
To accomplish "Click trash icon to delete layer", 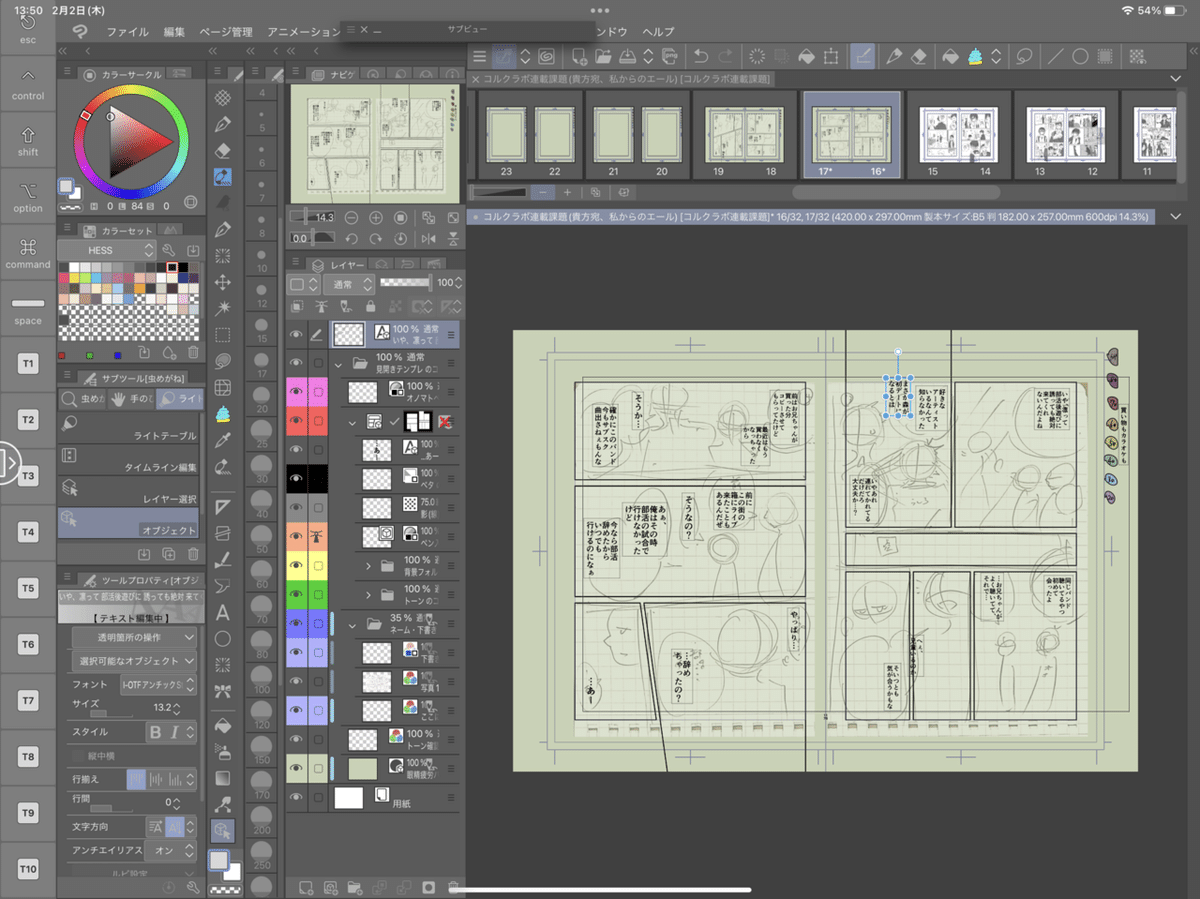I will coord(453,886).
